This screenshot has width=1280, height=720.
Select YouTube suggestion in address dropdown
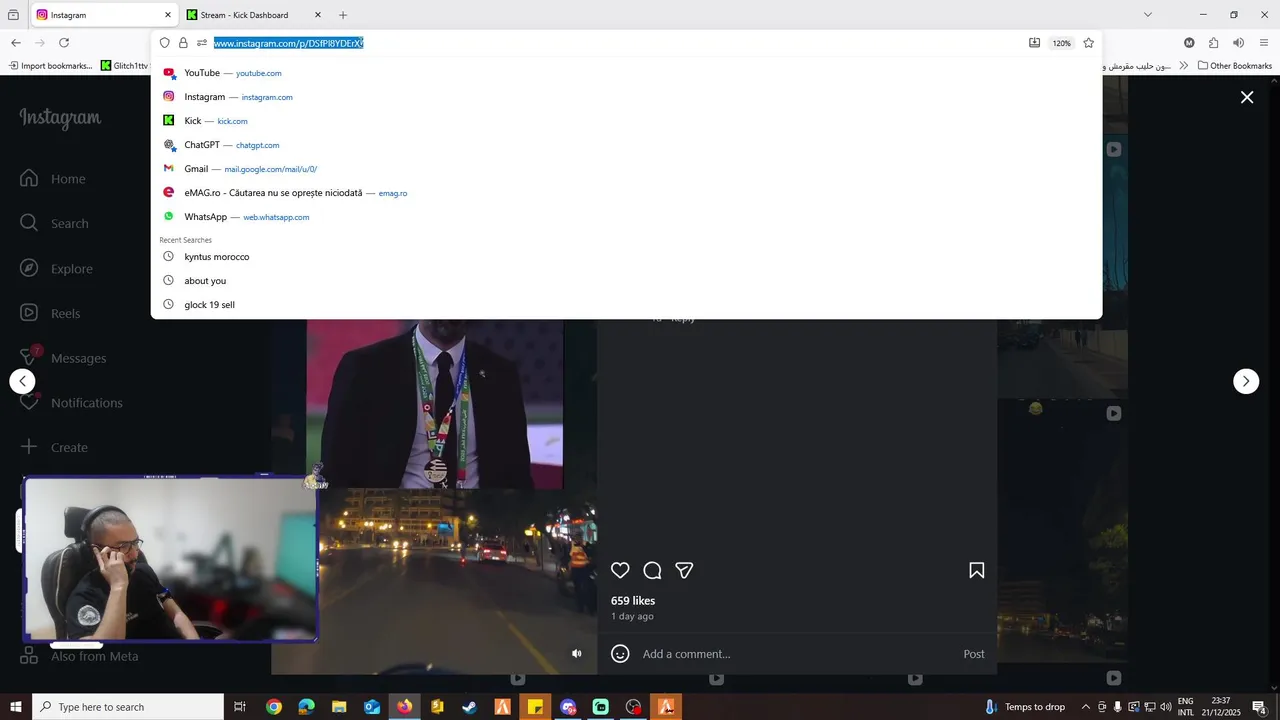(626, 73)
